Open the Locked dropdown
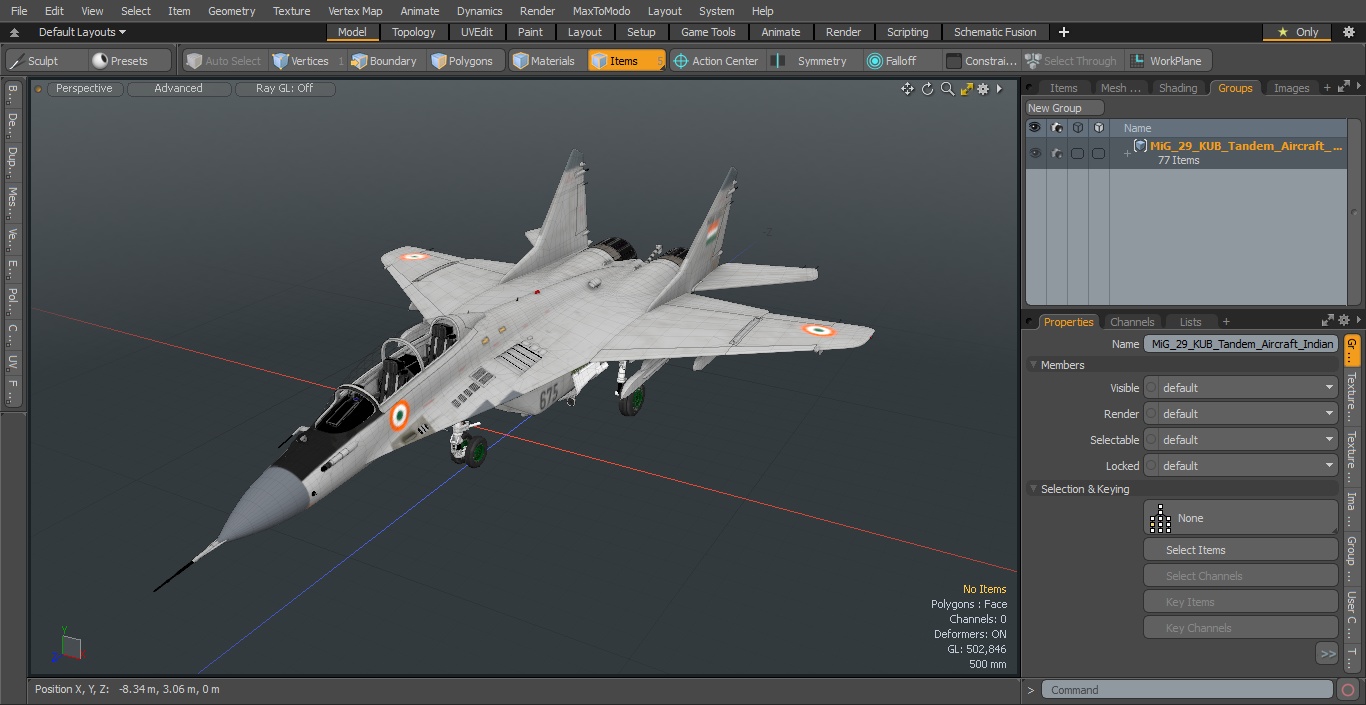The image size is (1366, 705). click(1241, 466)
